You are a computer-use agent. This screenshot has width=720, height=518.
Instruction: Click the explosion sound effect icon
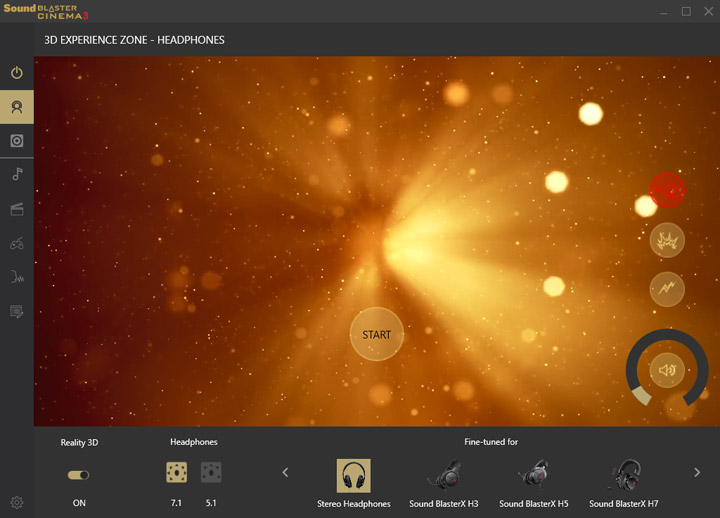(667, 240)
